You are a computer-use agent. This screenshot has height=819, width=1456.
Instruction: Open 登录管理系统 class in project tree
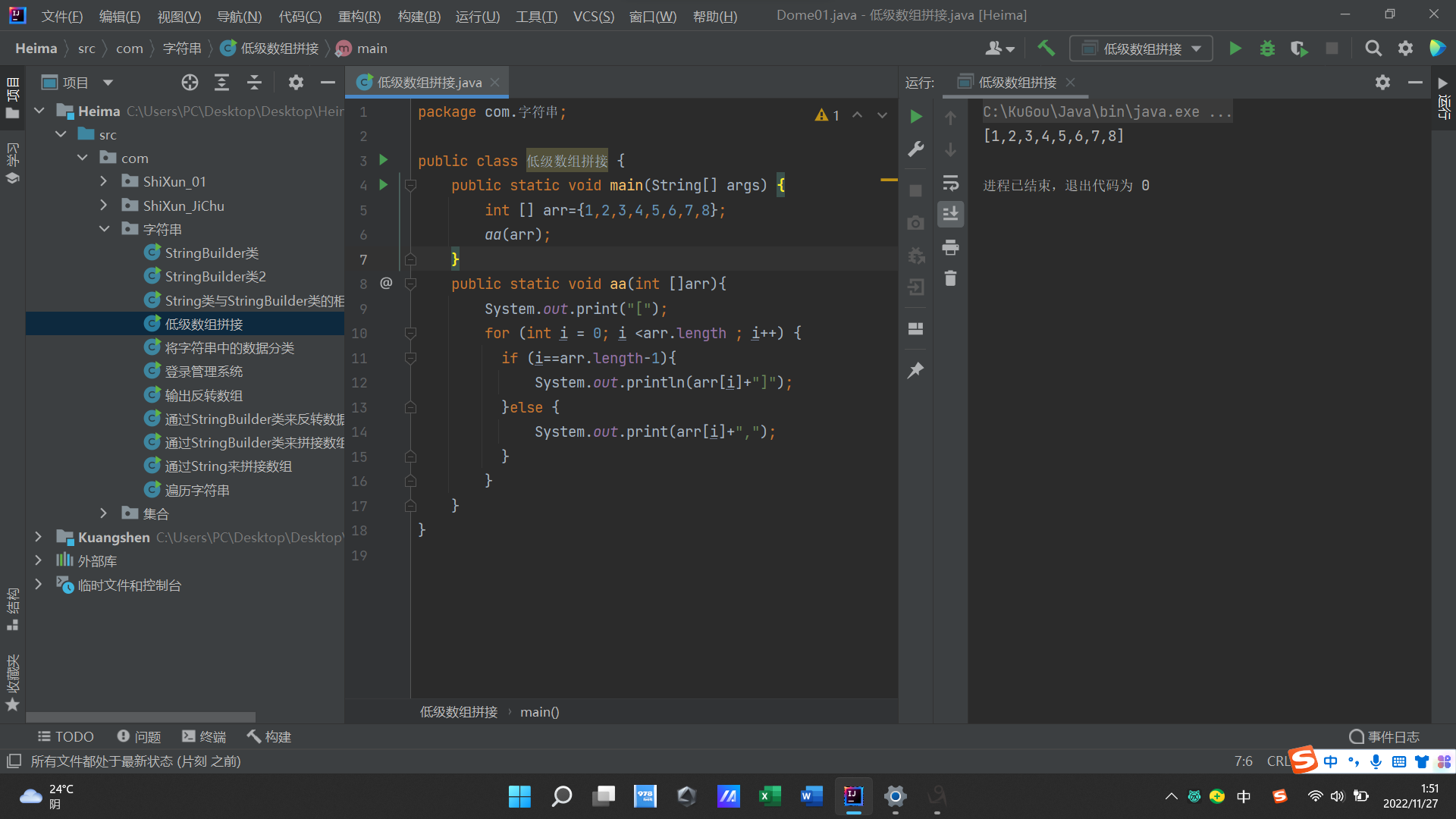203,372
